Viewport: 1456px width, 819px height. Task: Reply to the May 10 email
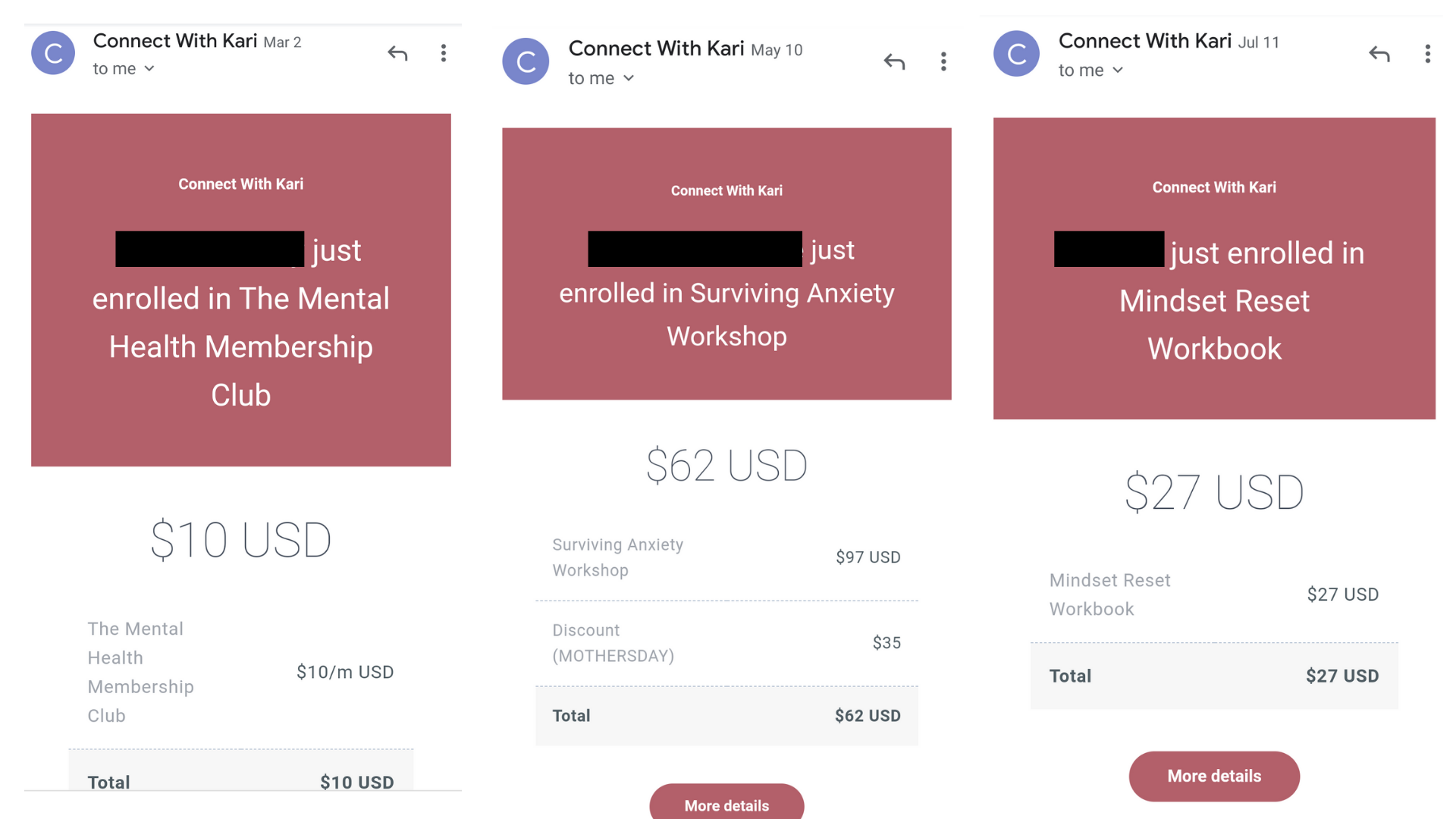894,61
